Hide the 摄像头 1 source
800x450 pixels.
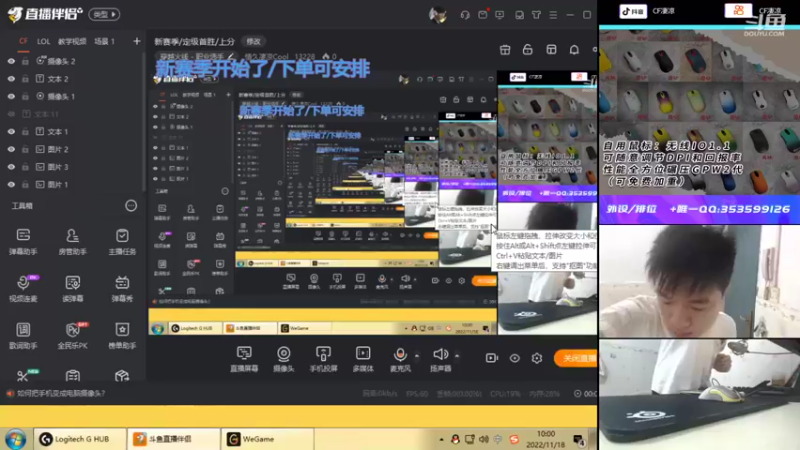point(11,96)
